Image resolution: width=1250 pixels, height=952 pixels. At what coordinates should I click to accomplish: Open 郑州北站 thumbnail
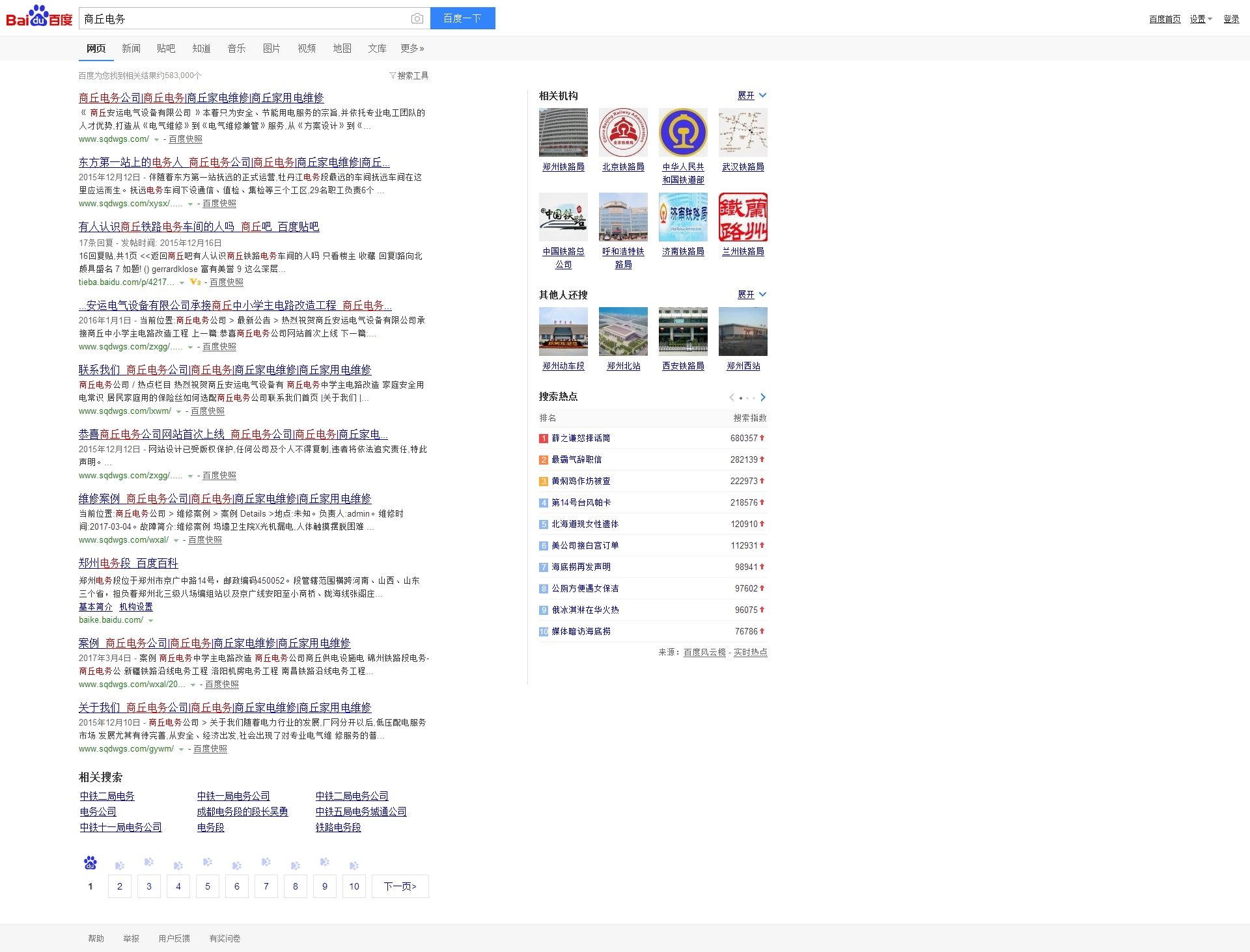pyautogui.click(x=623, y=331)
